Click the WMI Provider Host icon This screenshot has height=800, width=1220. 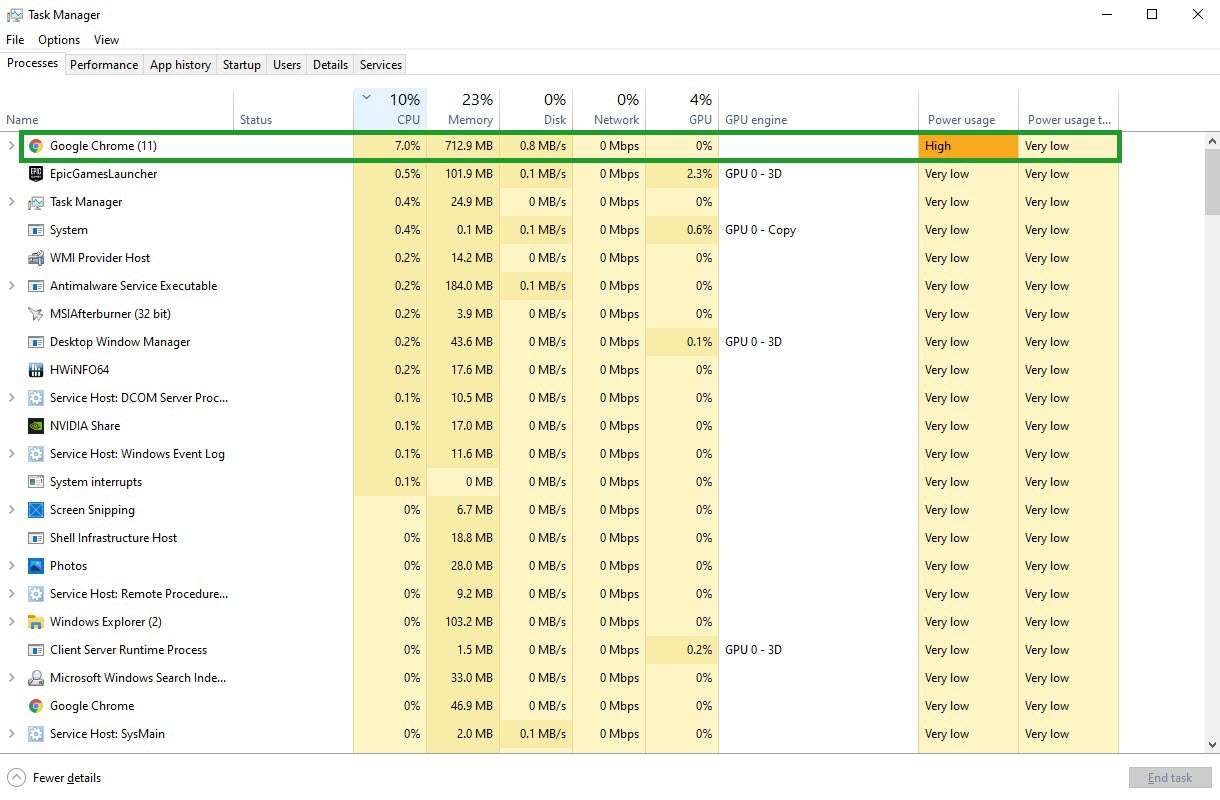36,258
